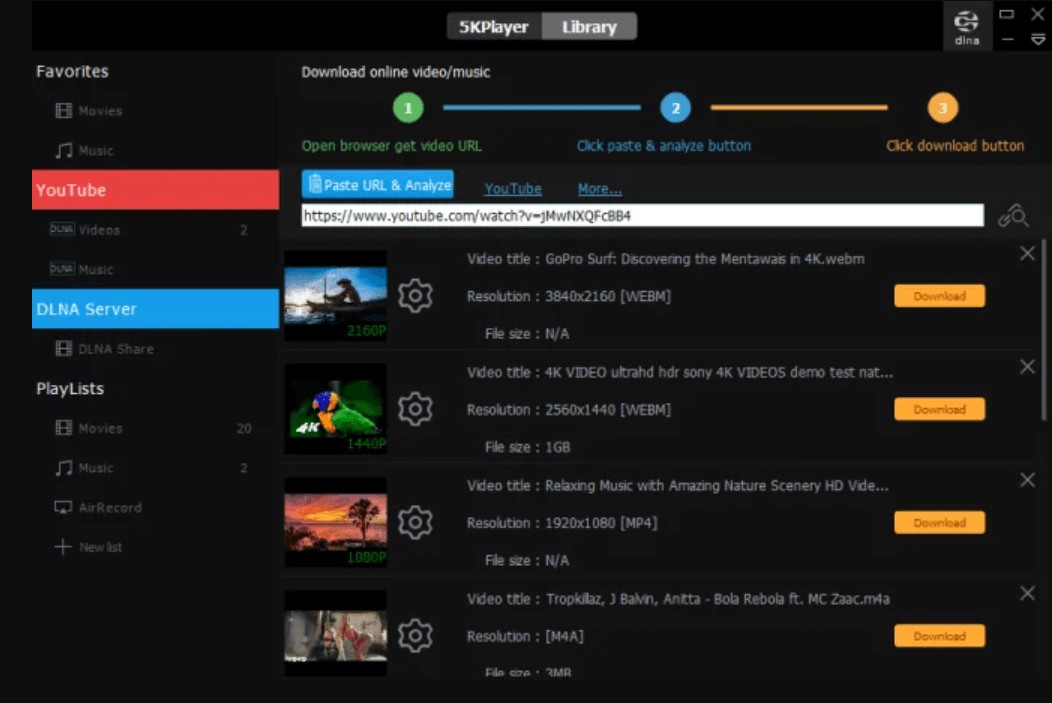The width and height of the screenshot is (1052, 703).
Task: Remove the 4K VIDEO ultrahd entry
Action: (1027, 366)
